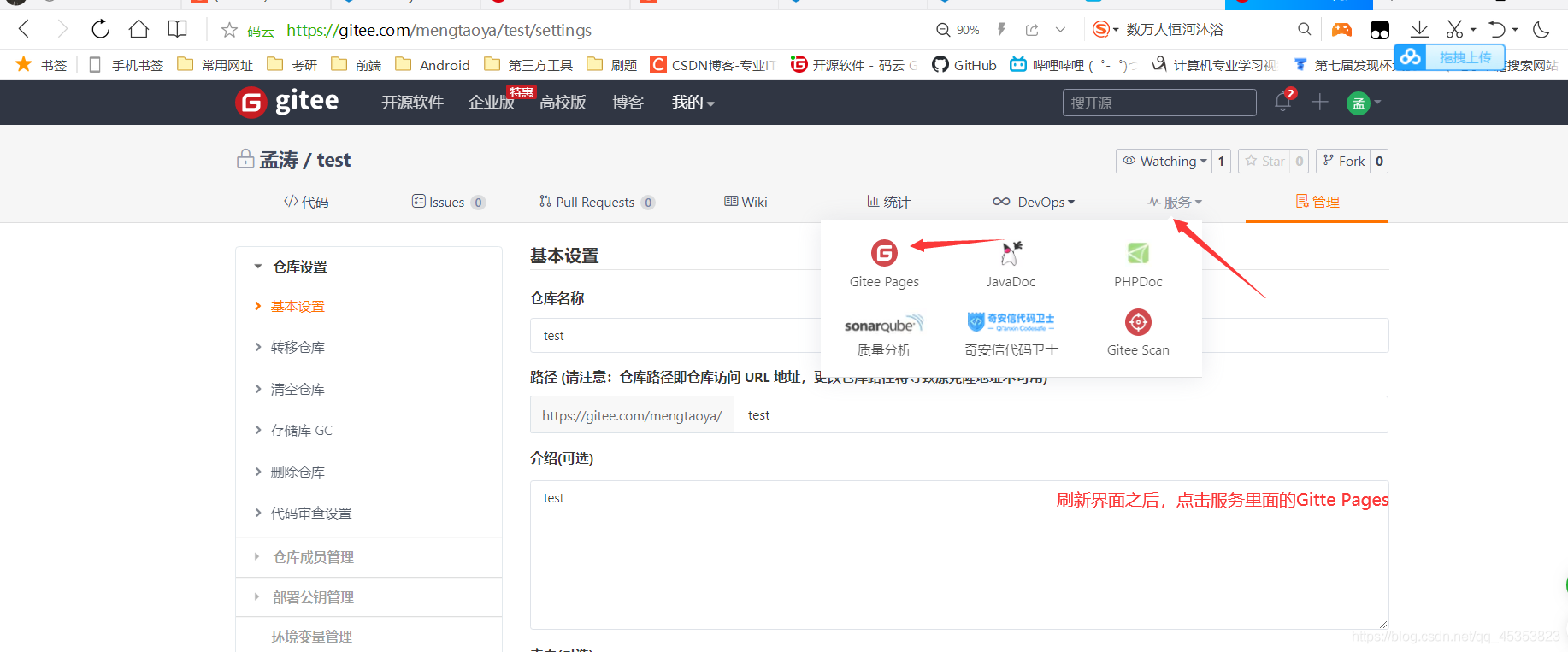1568x652 pixels.
Task: Focus the repository path input containing test
Action: tap(1060, 415)
